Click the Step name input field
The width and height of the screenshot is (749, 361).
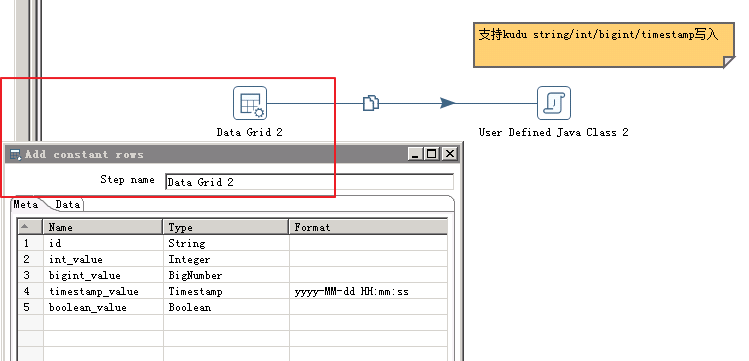(x=309, y=182)
